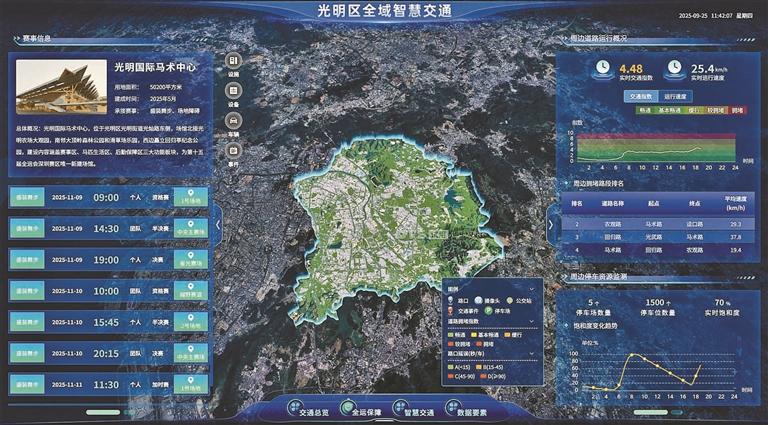Toggle the 交通事件 legend item

(452, 310)
